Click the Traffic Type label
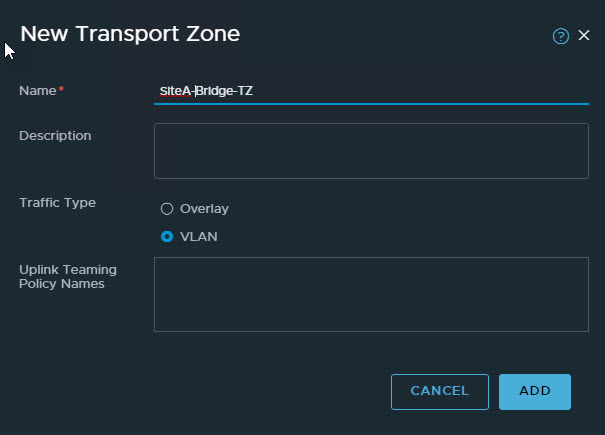 coord(57,202)
